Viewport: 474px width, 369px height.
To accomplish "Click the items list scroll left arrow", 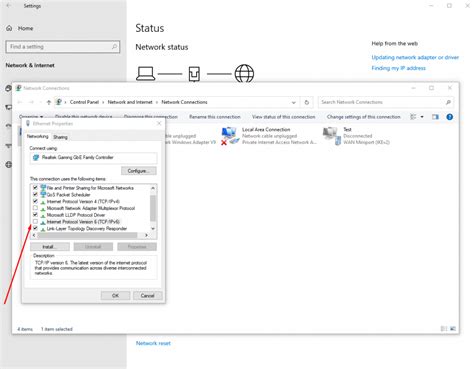I will (34, 235).
